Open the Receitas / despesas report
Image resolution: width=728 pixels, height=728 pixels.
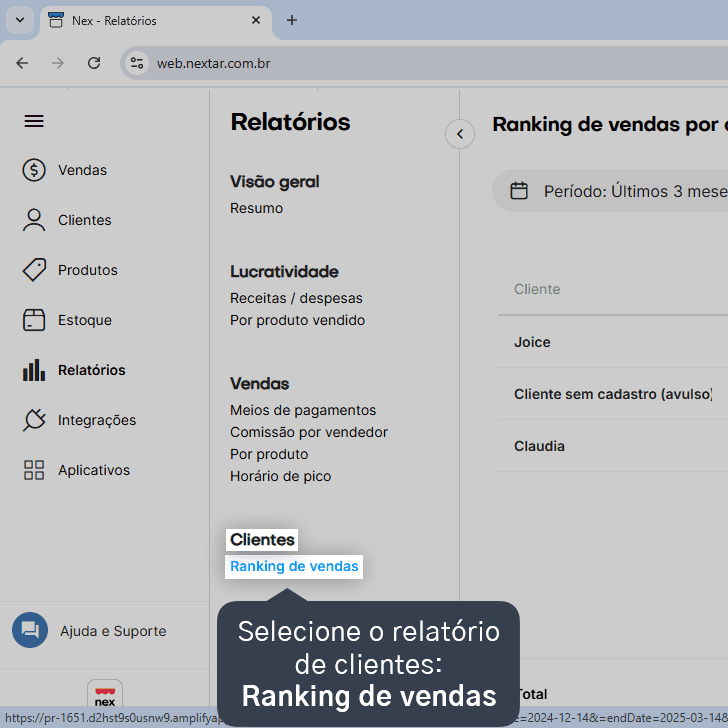pyautogui.click(x=296, y=298)
